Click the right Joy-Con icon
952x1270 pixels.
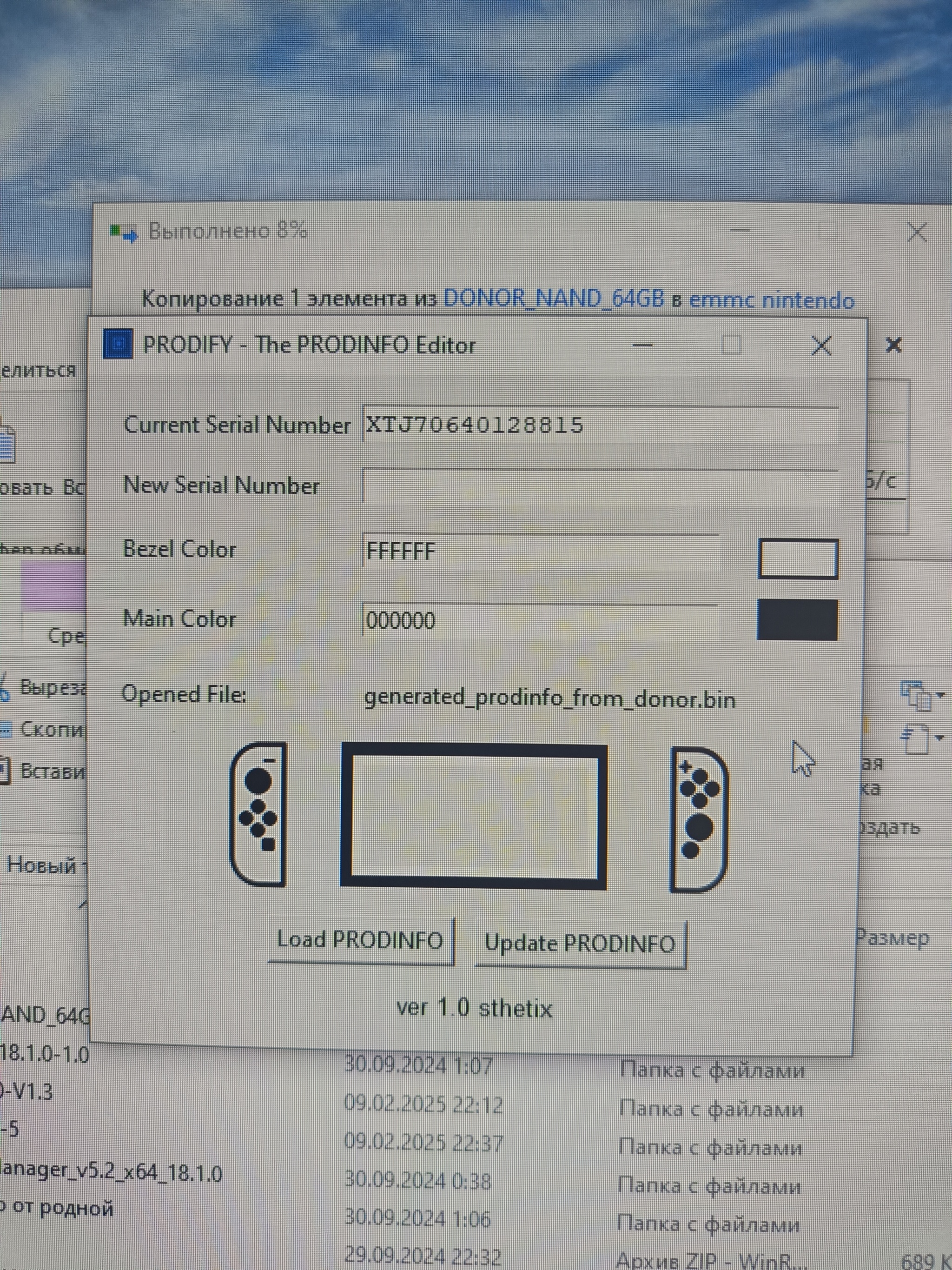pyautogui.click(x=699, y=819)
